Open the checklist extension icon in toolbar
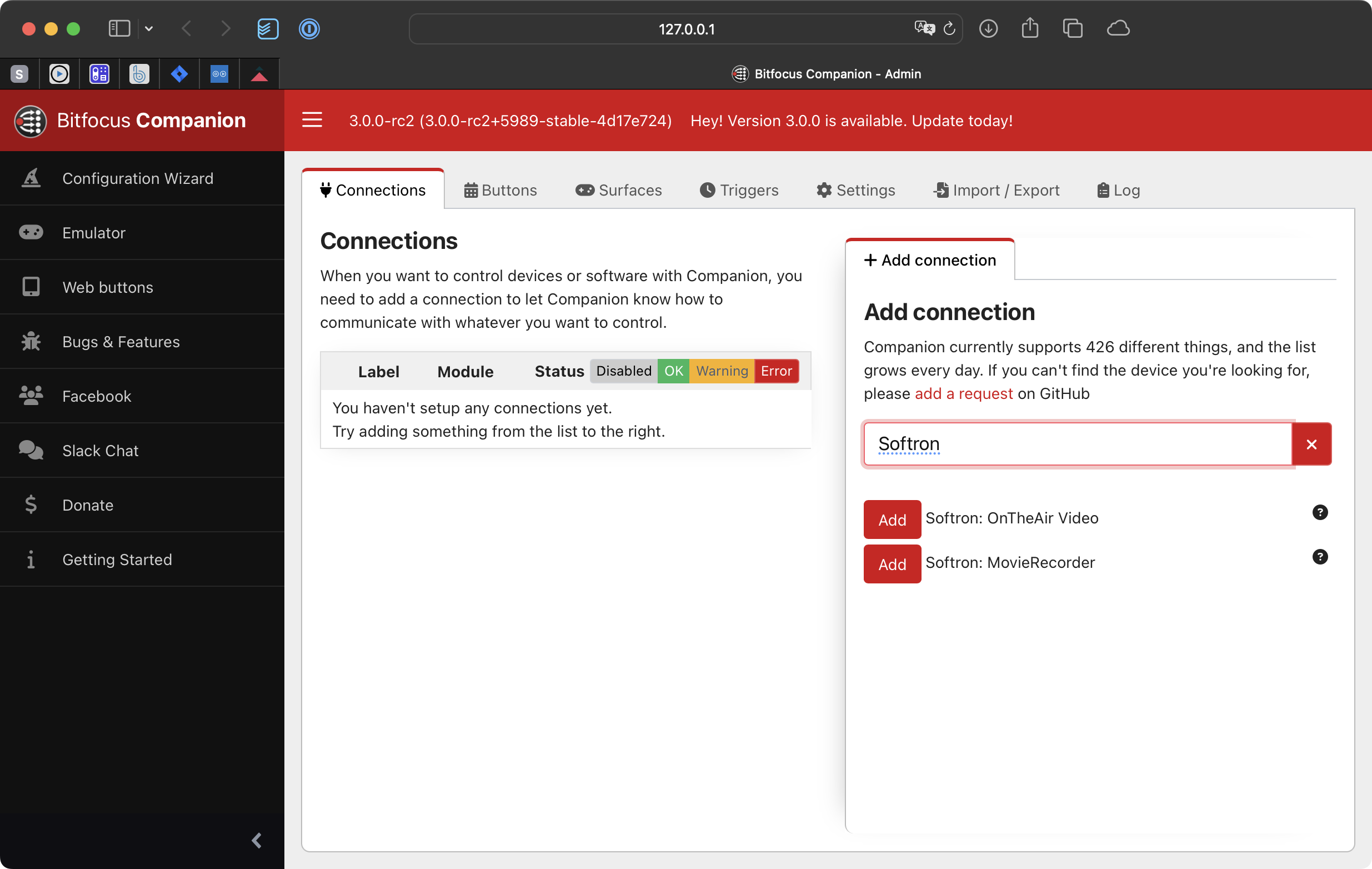1372x869 pixels. [267, 28]
